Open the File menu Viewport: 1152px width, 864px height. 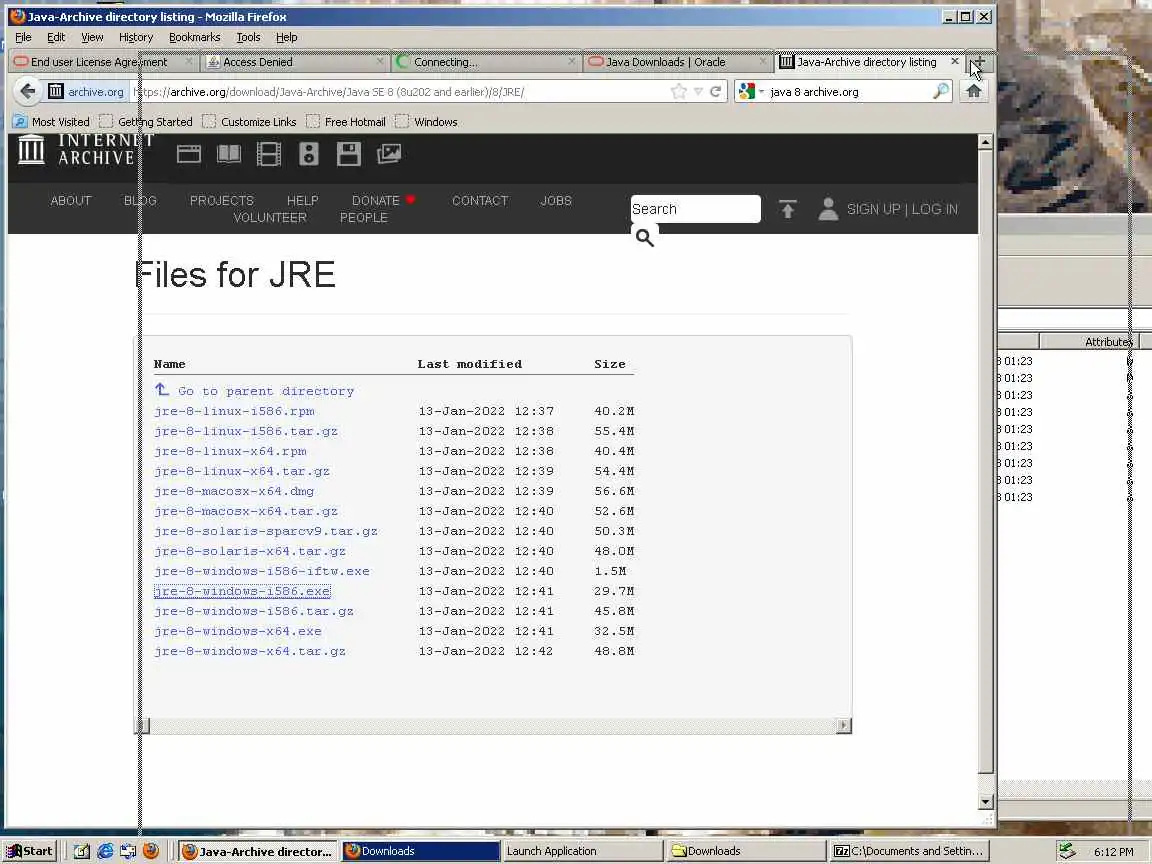pyautogui.click(x=24, y=37)
